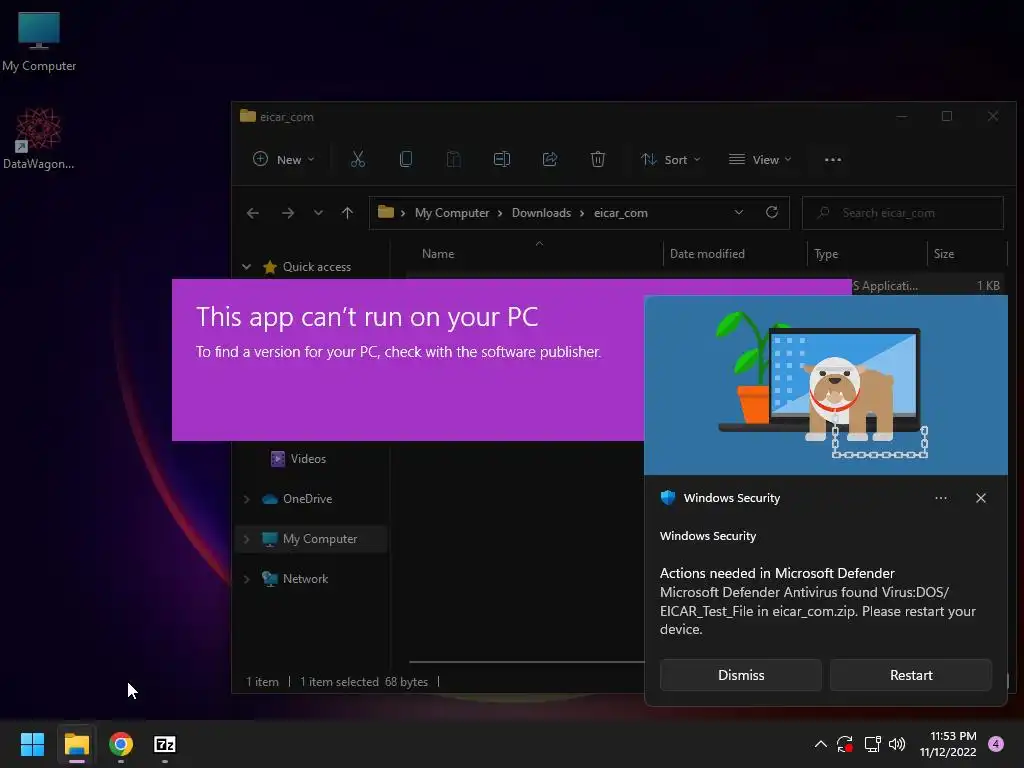This screenshot has width=1024, height=768.
Task: Dismiss the Microsoft Defender alert
Action: click(x=741, y=675)
